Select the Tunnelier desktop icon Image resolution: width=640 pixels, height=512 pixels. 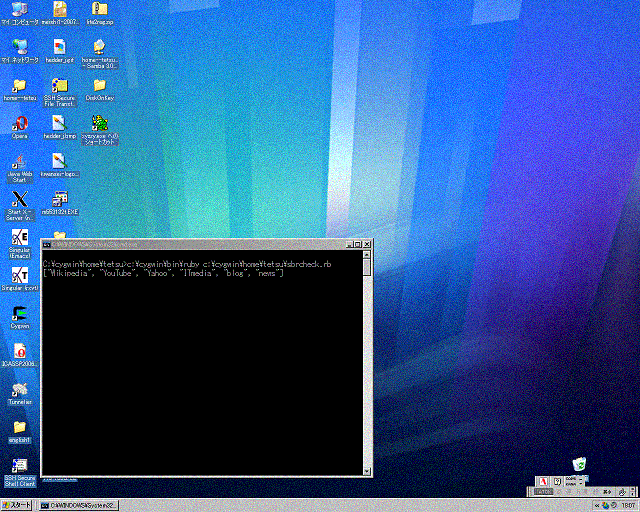19,389
